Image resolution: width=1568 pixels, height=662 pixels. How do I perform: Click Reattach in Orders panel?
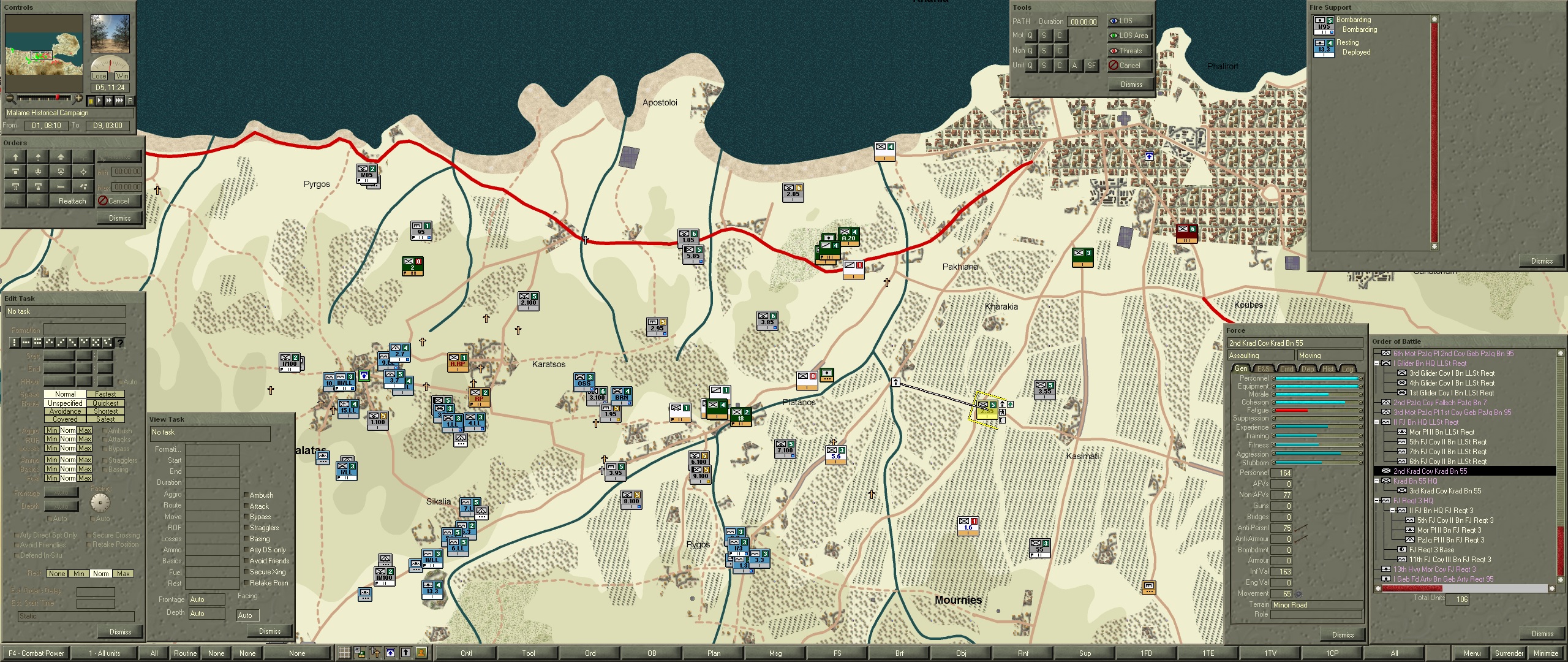click(x=72, y=201)
